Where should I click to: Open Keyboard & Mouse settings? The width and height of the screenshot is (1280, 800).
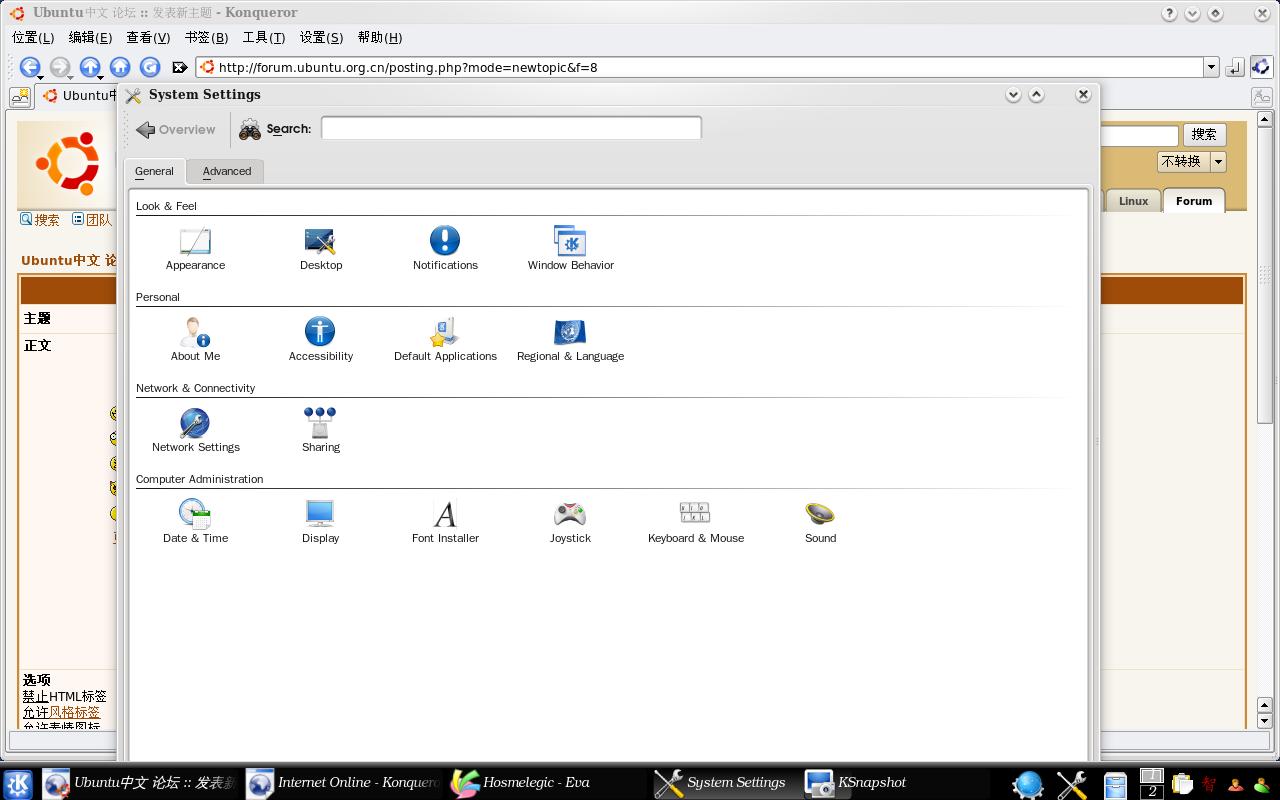695,522
